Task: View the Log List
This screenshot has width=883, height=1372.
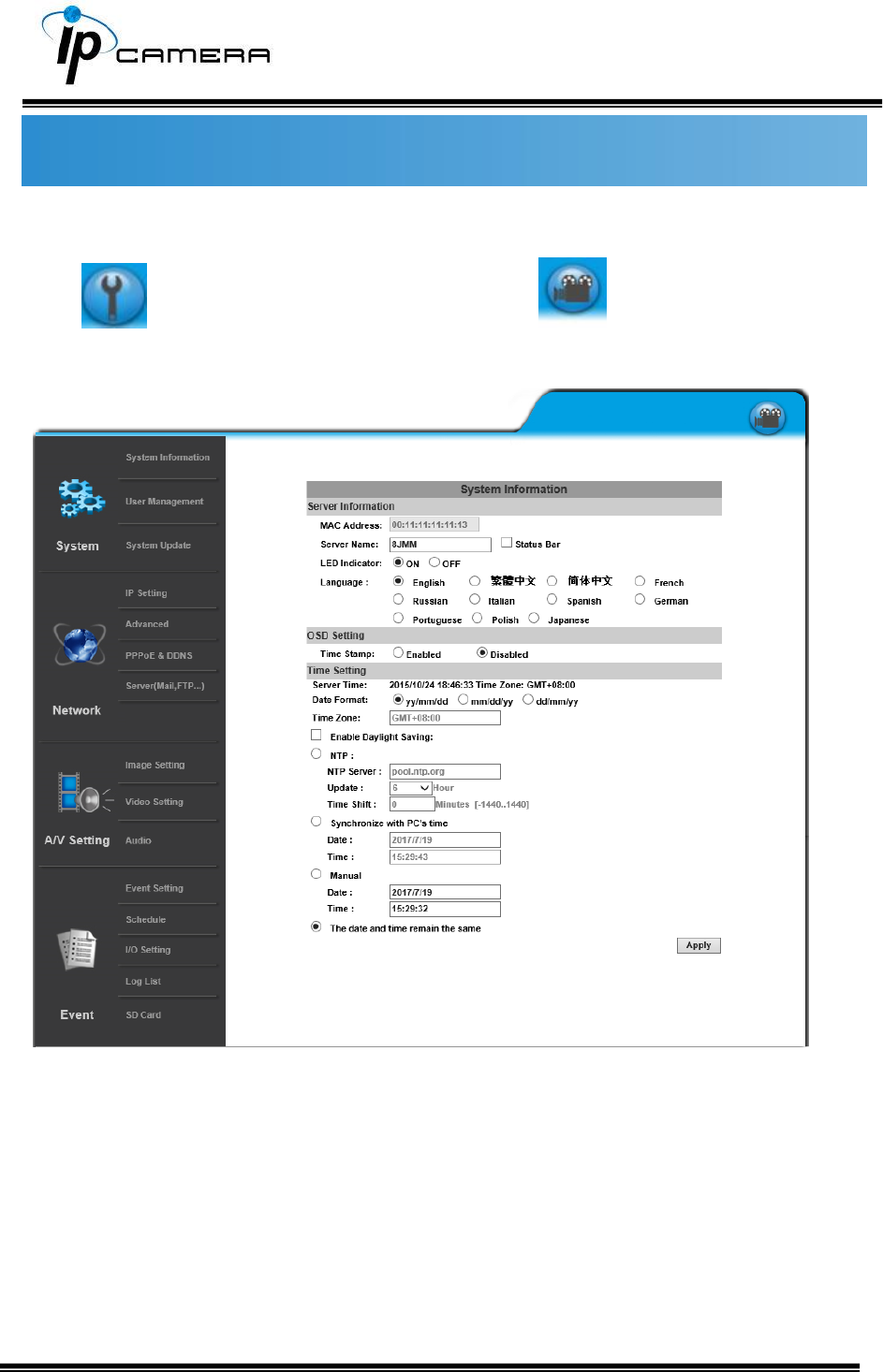Action: [143, 982]
